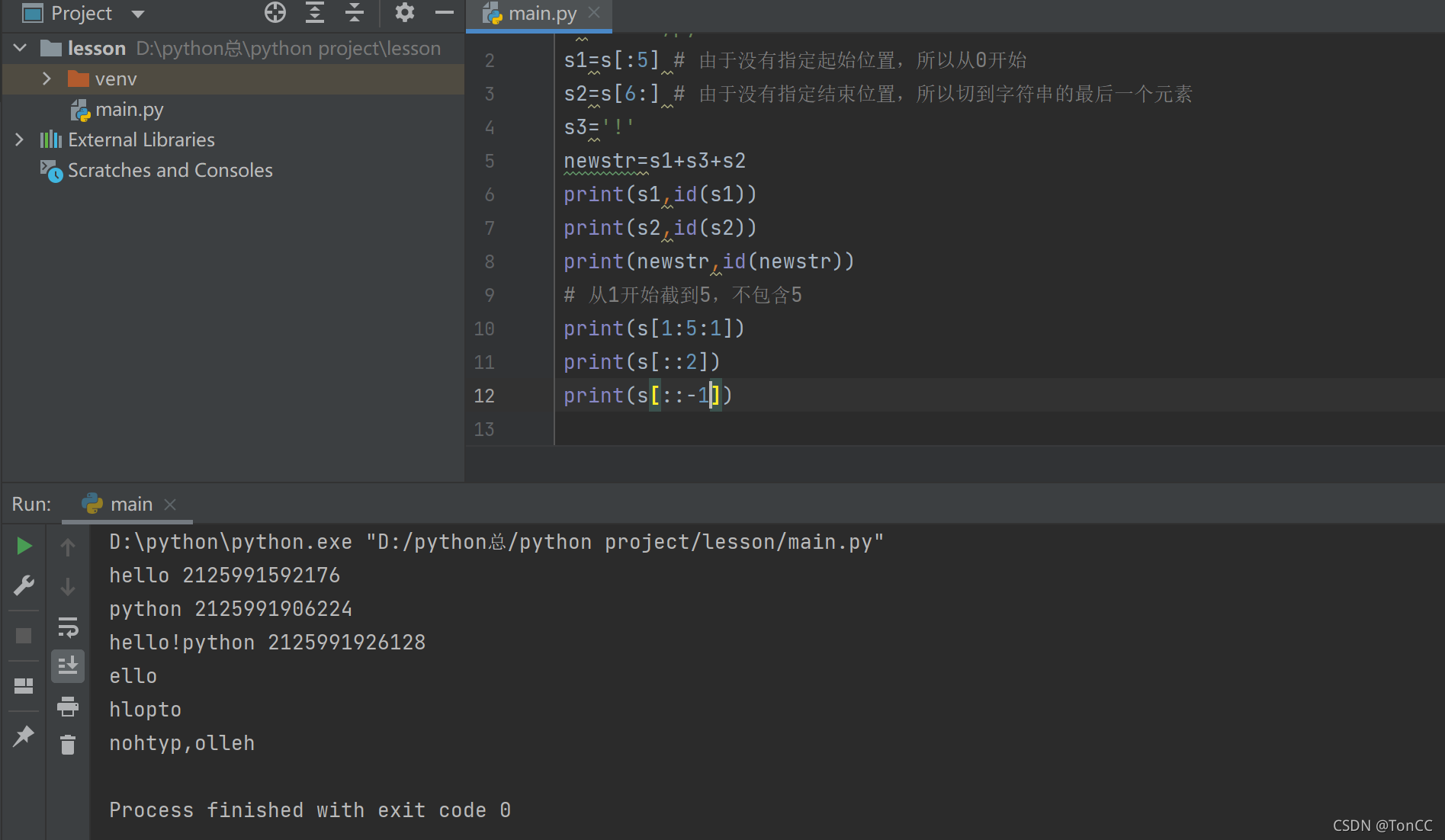This screenshot has height=840, width=1445.
Task: Expand External Libraries node
Action: [x=20, y=139]
